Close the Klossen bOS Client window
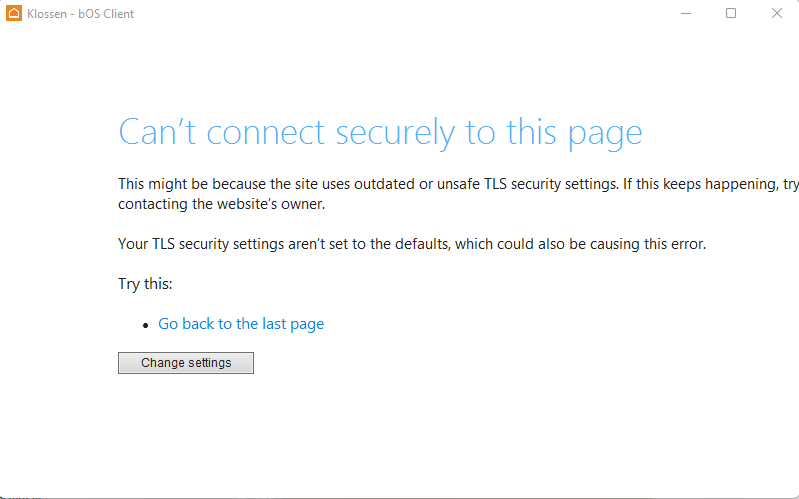 pyautogui.click(x=777, y=14)
